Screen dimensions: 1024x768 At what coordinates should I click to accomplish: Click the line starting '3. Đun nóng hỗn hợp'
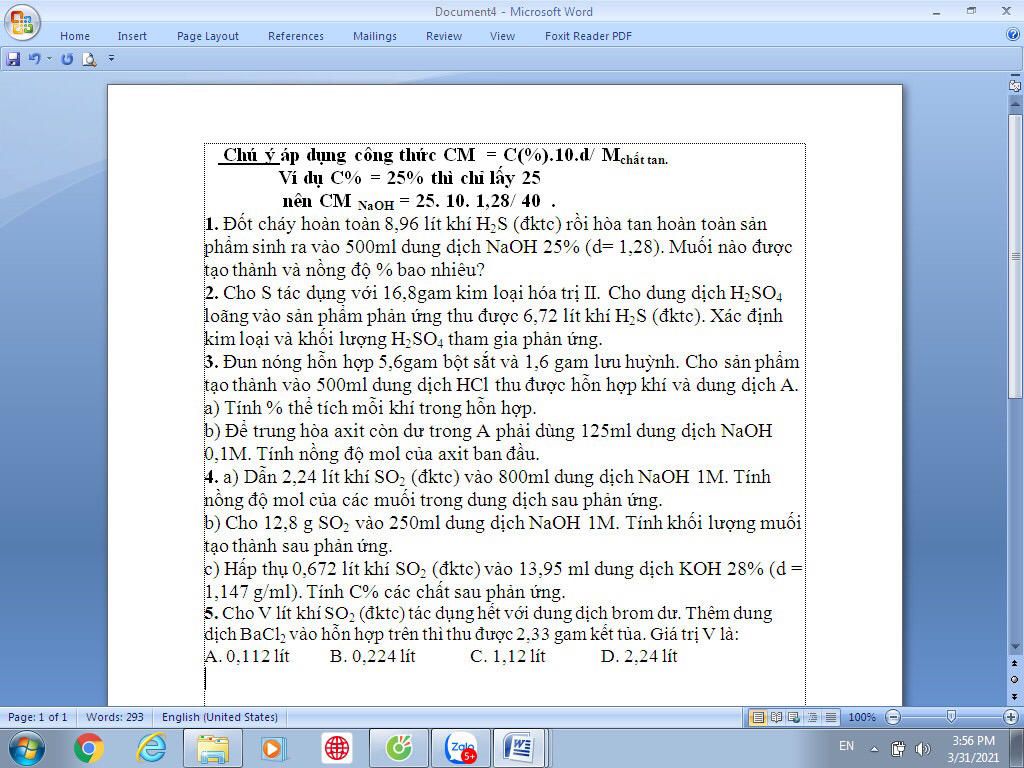coord(502,362)
